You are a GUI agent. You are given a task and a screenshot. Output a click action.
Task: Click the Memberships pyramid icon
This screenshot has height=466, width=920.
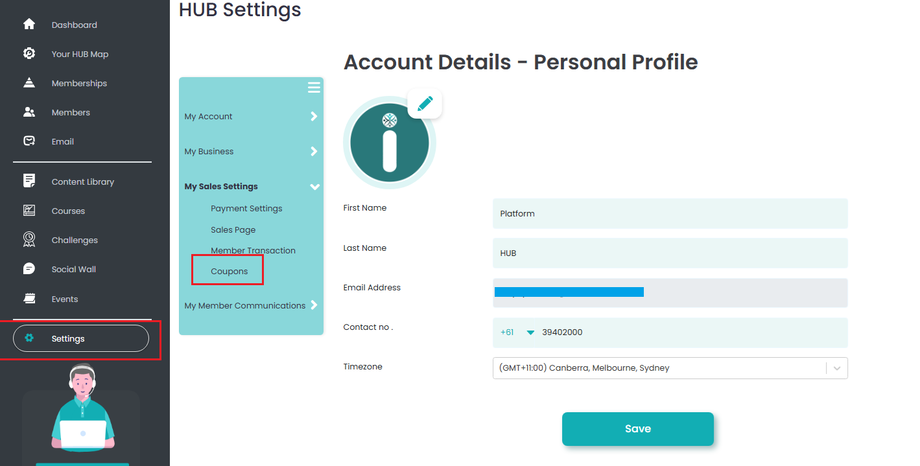(x=29, y=83)
